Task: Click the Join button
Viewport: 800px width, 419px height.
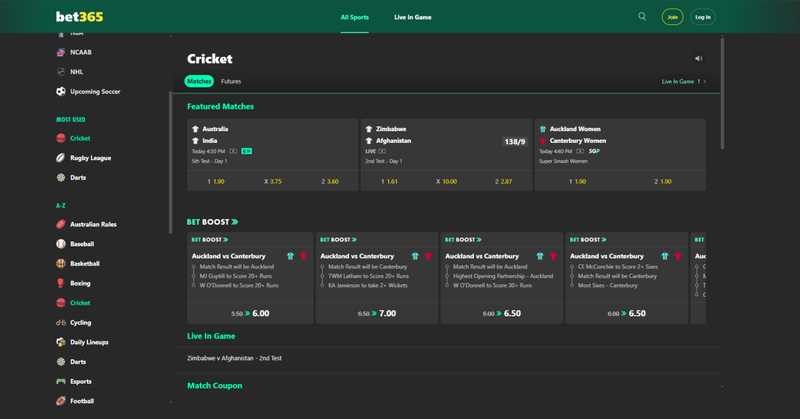Action: (x=672, y=17)
